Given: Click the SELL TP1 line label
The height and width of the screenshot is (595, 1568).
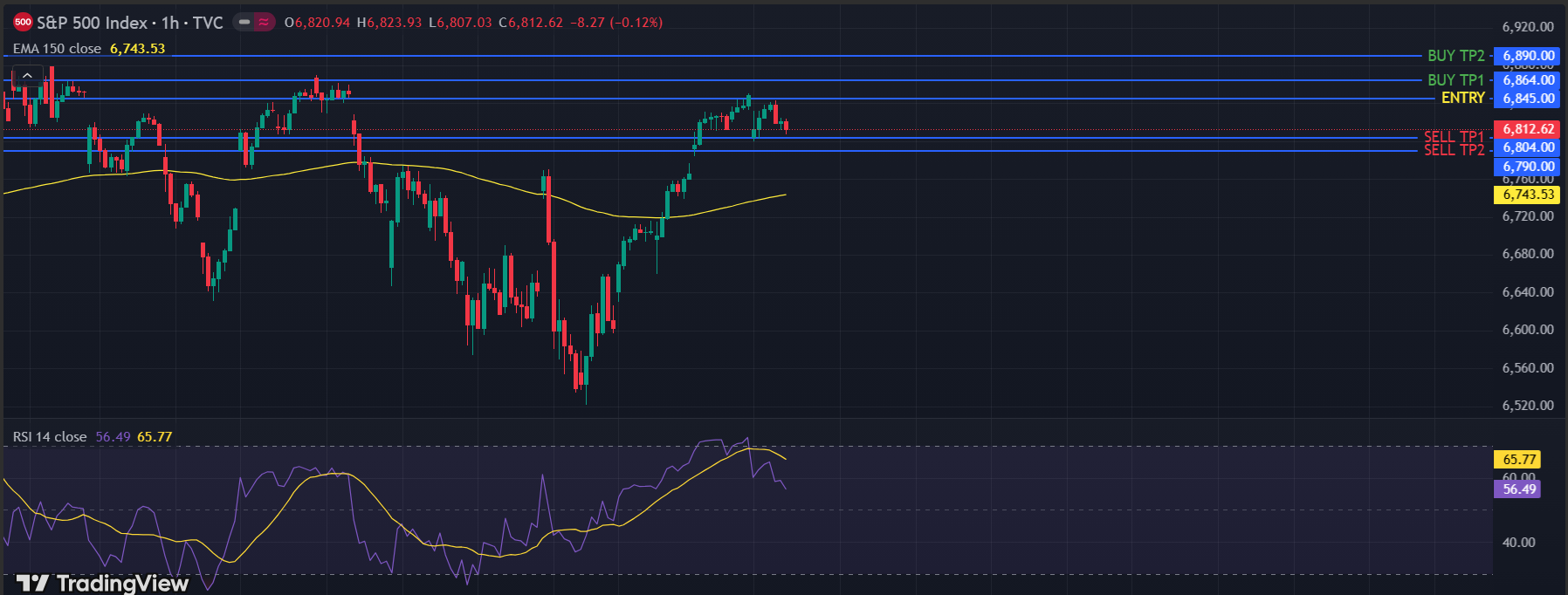Looking at the screenshot, I should [x=1454, y=137].
